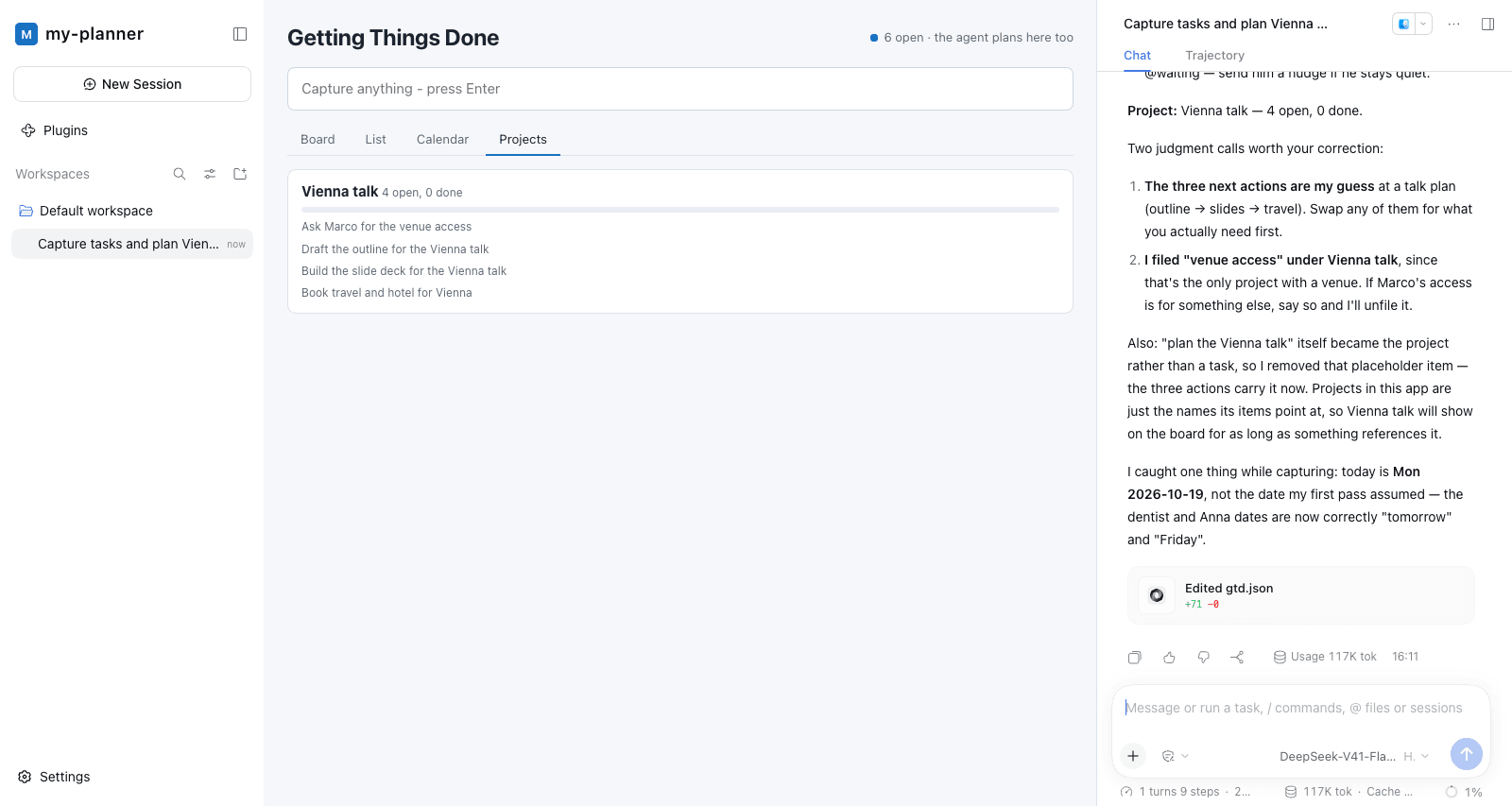Click the my-planner logo icon
This screenshot has width=1512, height=806.
coord(26,34)
